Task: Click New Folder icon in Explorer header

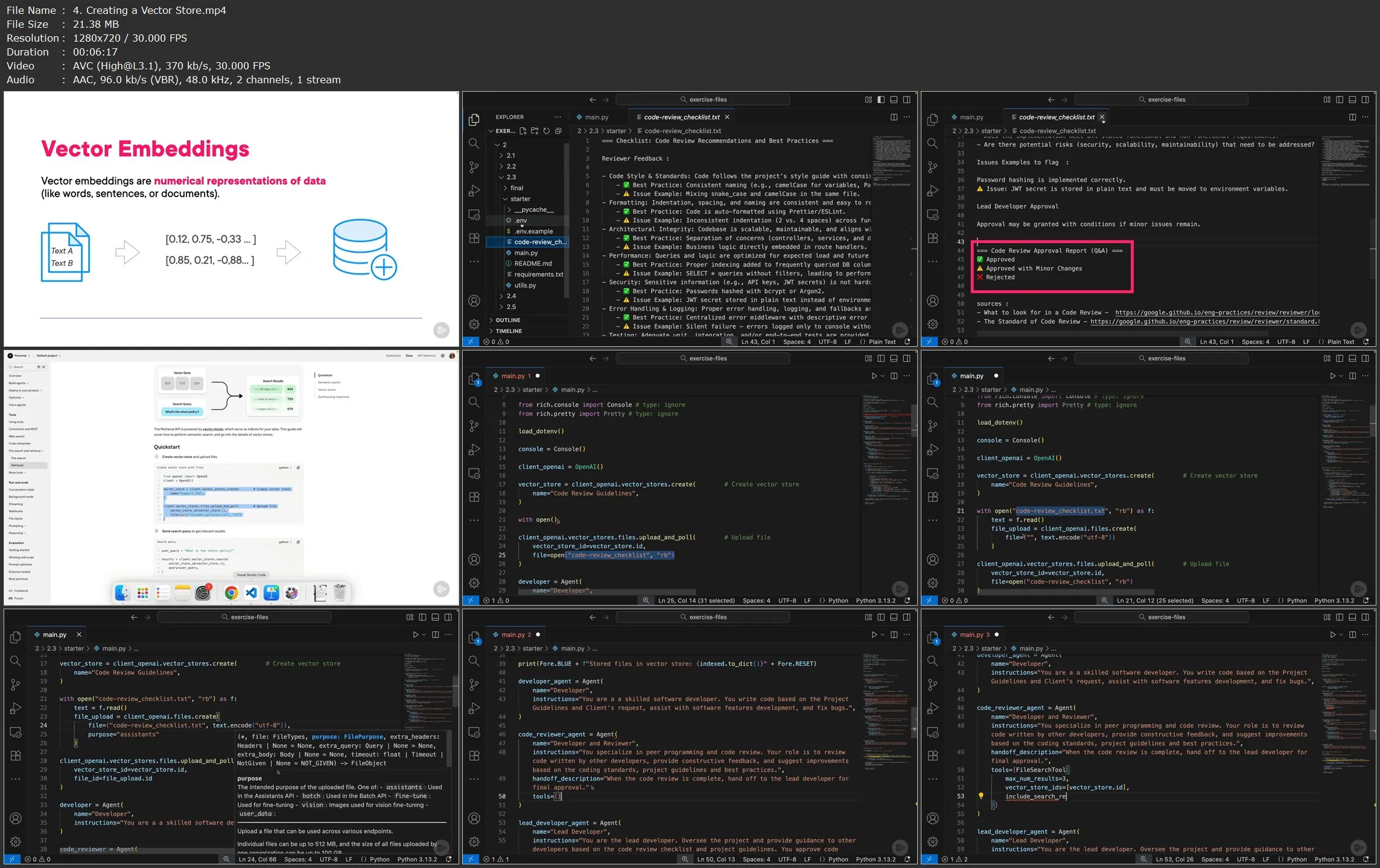Action: (535, 131)
